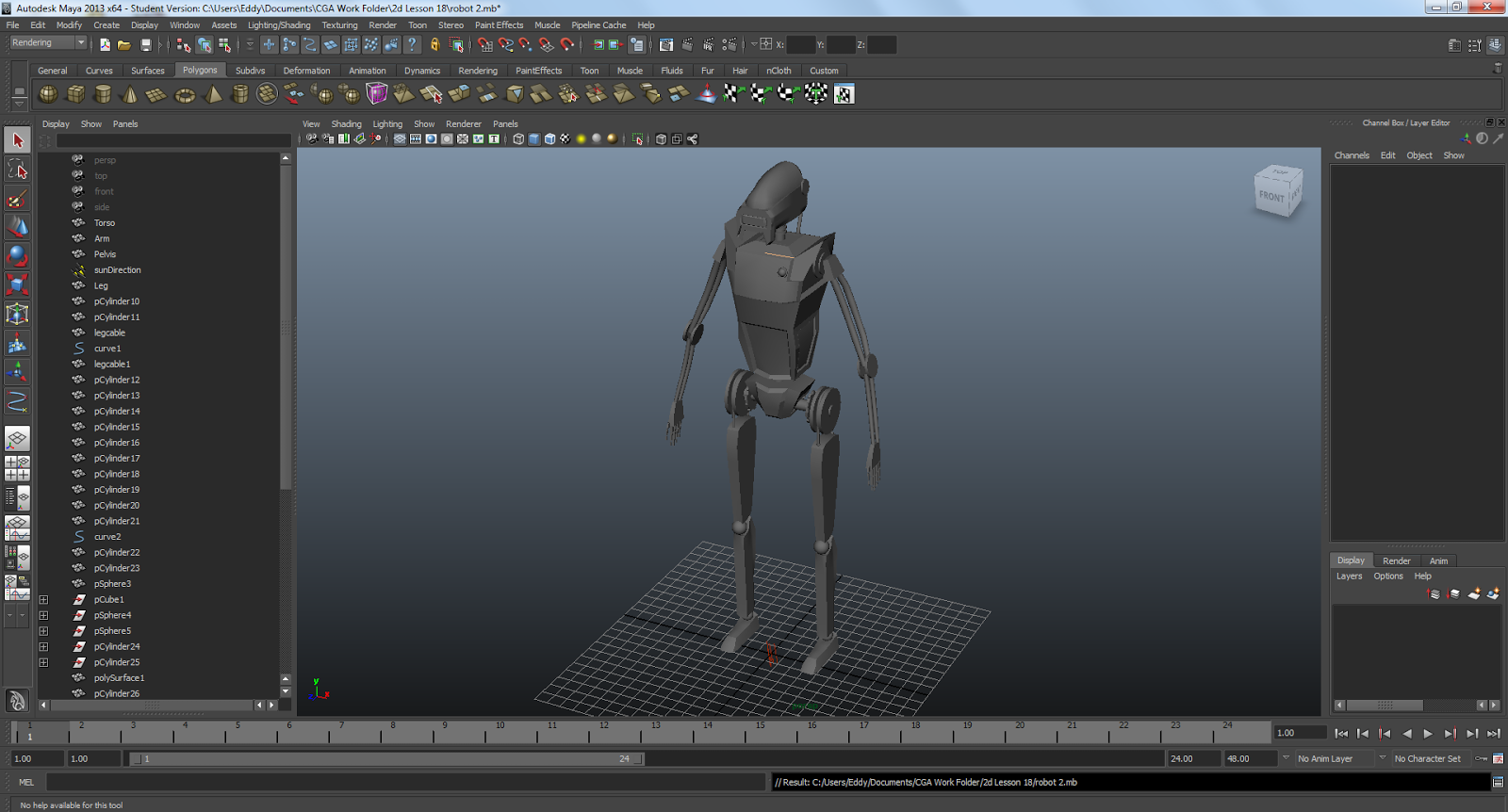Select the Lasso tool in the toolbox
1508x812 pixels.
click(x=17, y=170)
